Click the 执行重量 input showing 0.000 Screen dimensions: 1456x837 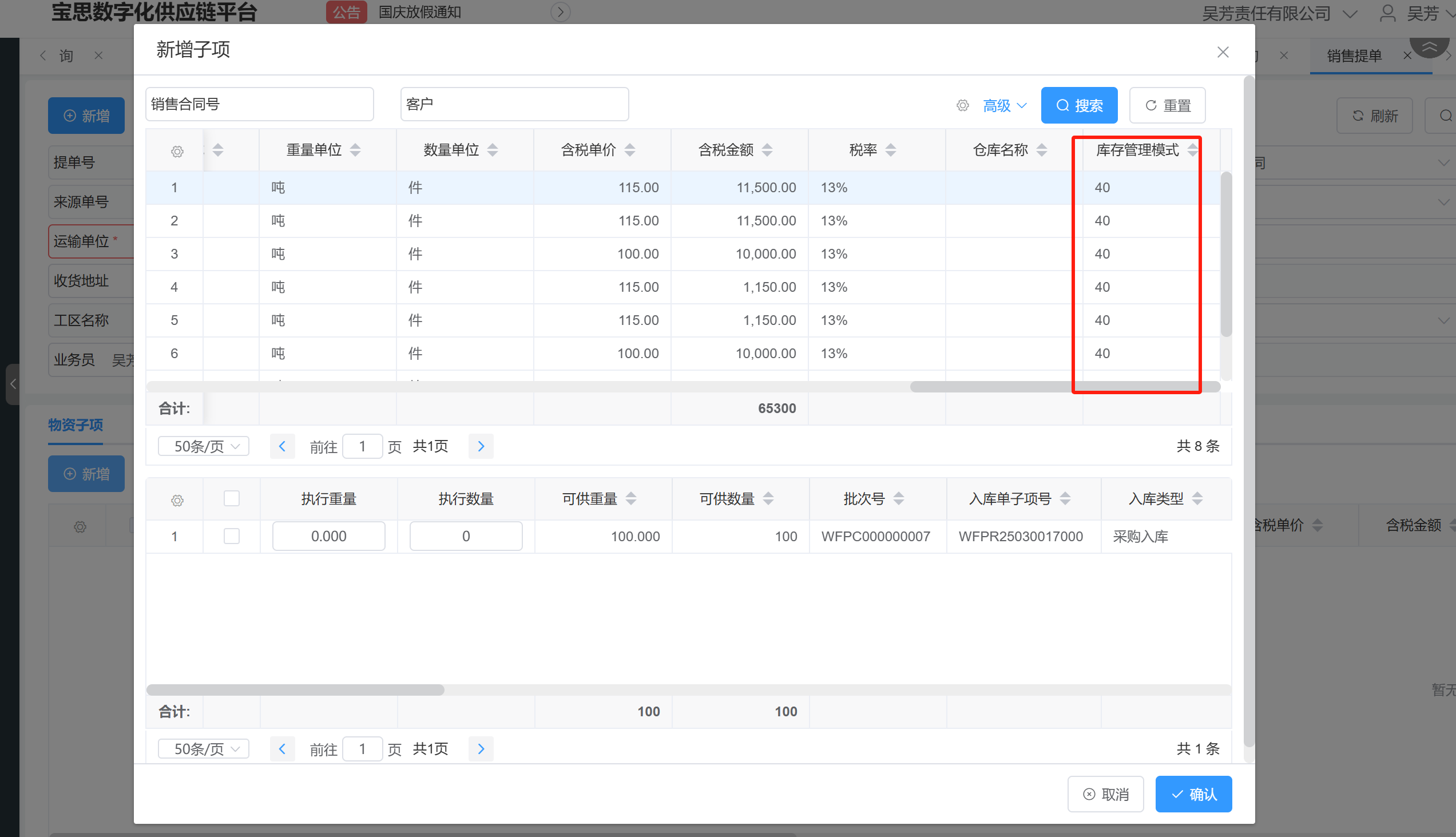tap(329, 536)
